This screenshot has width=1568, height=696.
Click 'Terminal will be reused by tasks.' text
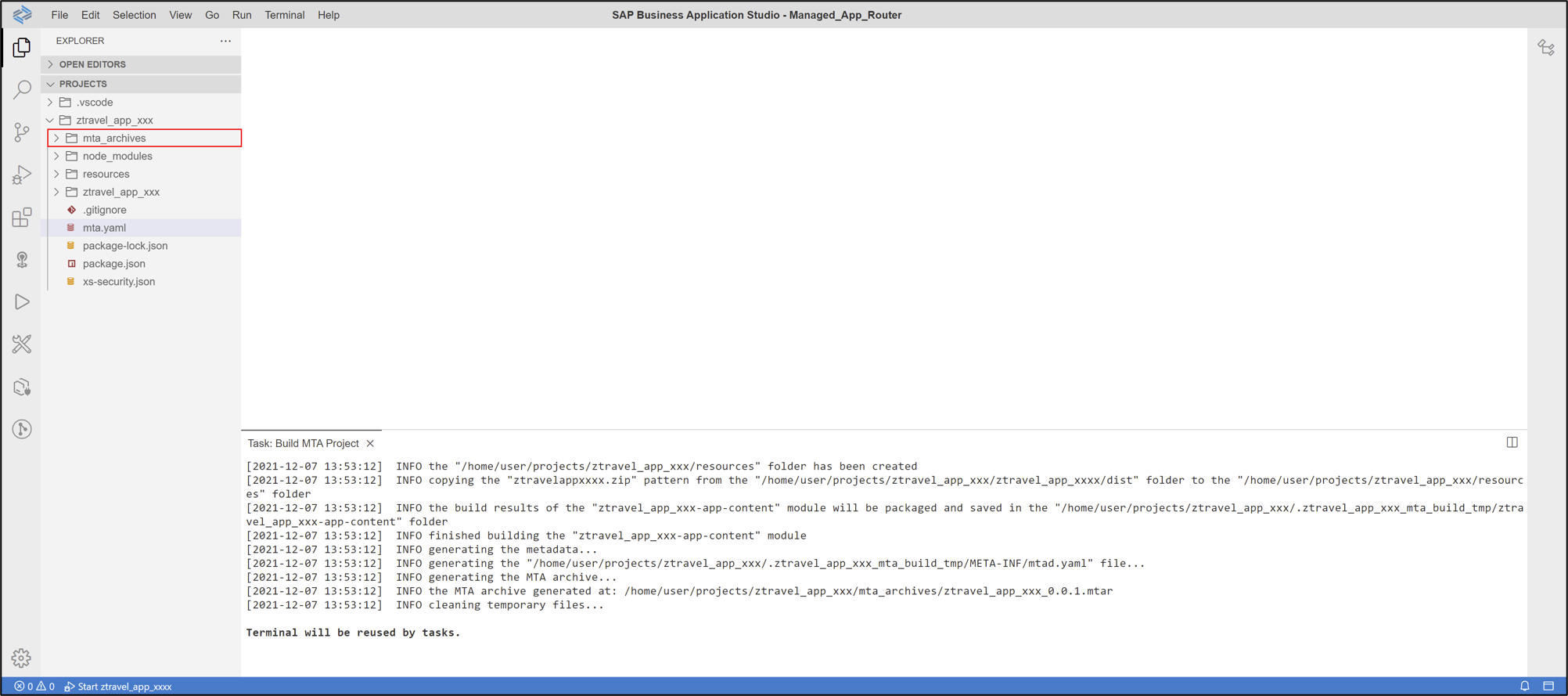click(353, 633)
